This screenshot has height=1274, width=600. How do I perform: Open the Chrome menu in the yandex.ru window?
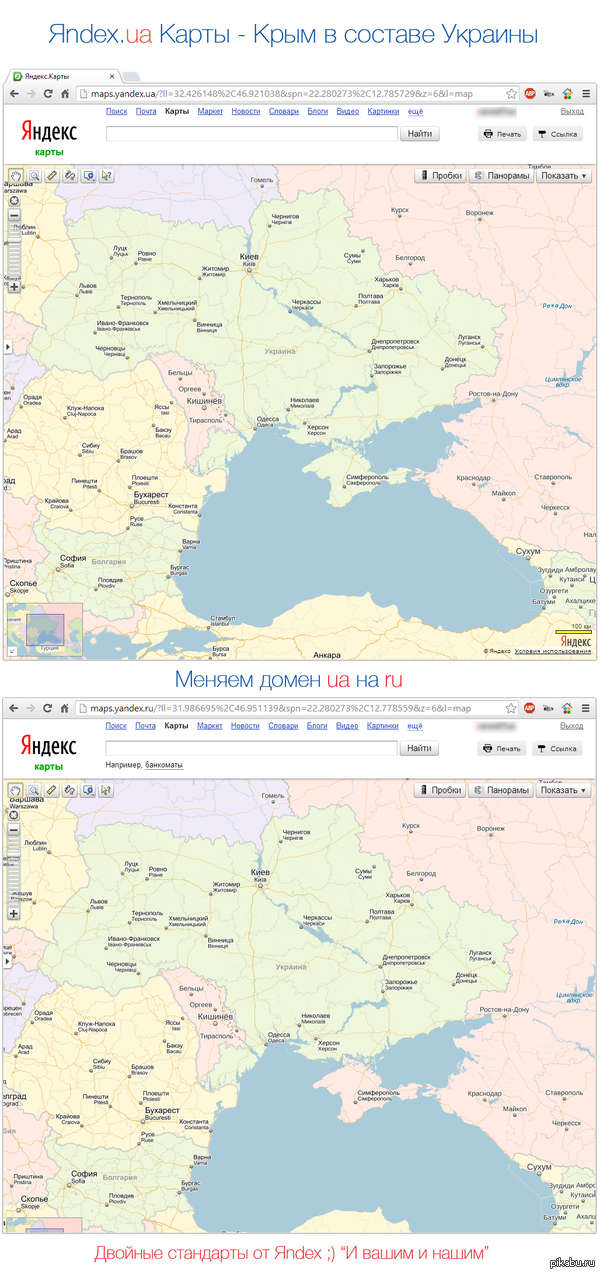point(586,708)
